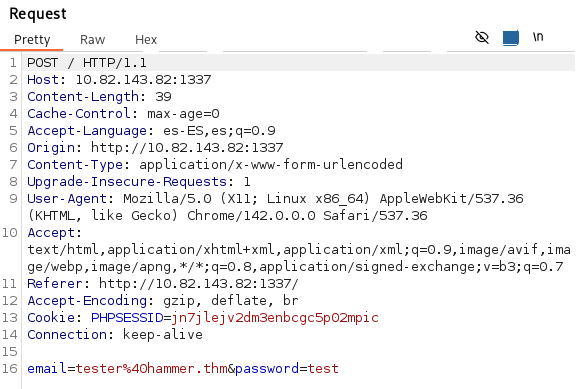The image size is (577, 389).
Task: Switch to the Raw tab
Action: 93,40
